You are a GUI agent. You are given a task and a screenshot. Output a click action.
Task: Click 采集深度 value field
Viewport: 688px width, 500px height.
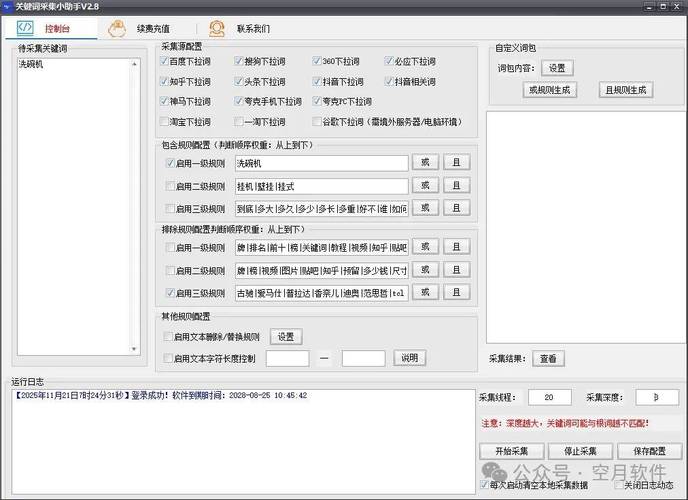click(x=657, y=397)
